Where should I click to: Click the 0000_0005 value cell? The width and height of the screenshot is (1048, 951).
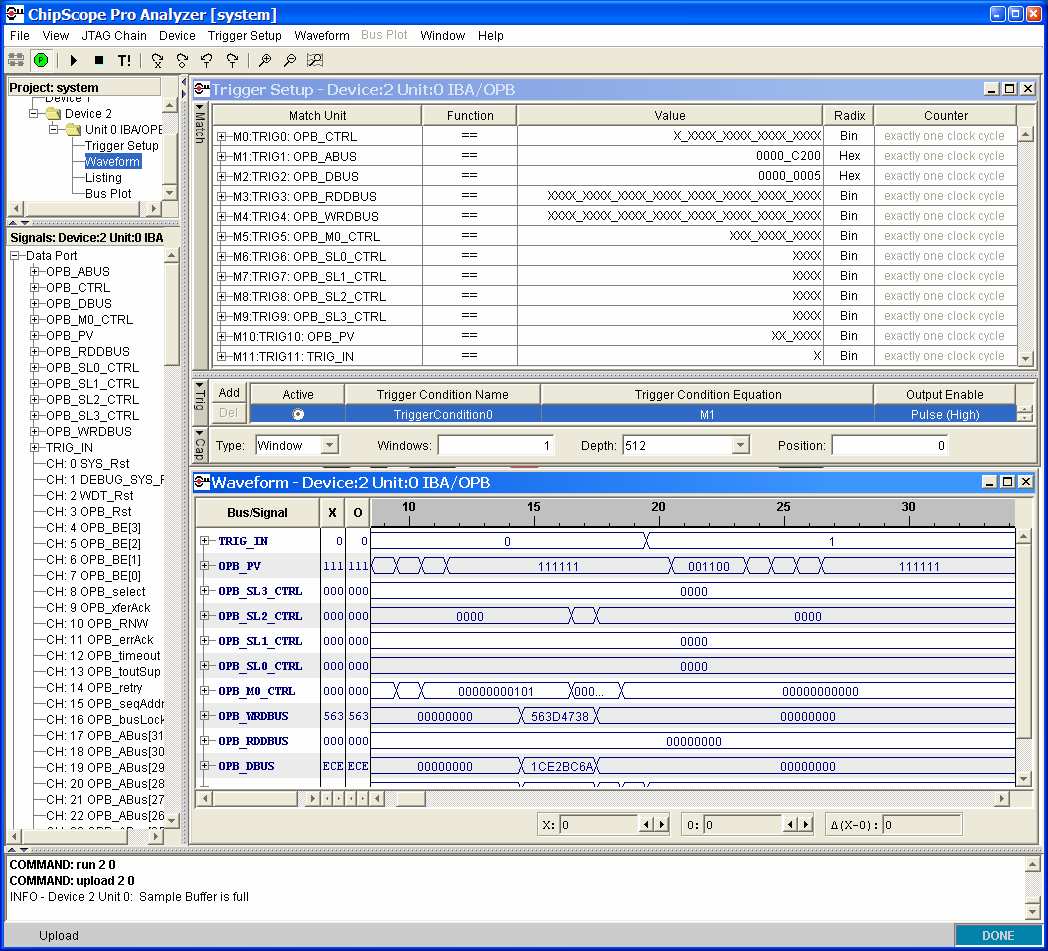point(670,176)
